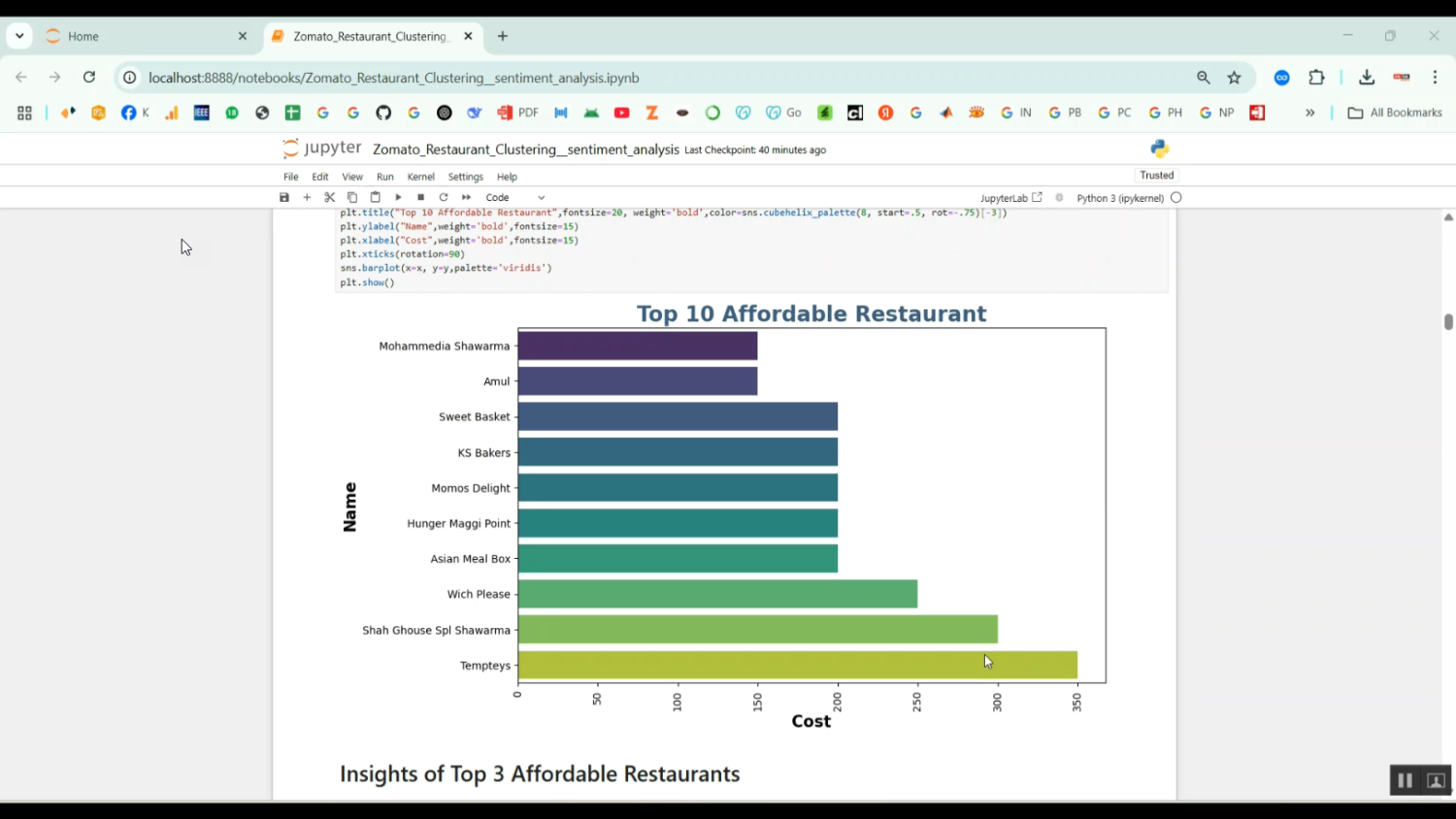The width and height of the screenshot is (1456, 819).
Task: Open the notebook in JupyterLab
Action: (1011, 198)
